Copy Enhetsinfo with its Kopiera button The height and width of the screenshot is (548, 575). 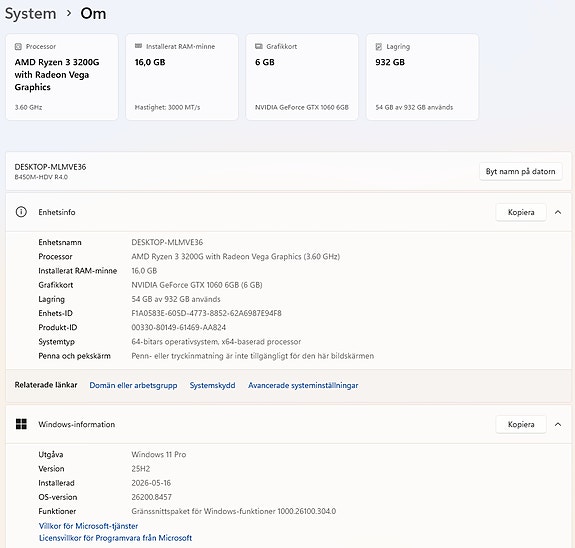[521, 212]
